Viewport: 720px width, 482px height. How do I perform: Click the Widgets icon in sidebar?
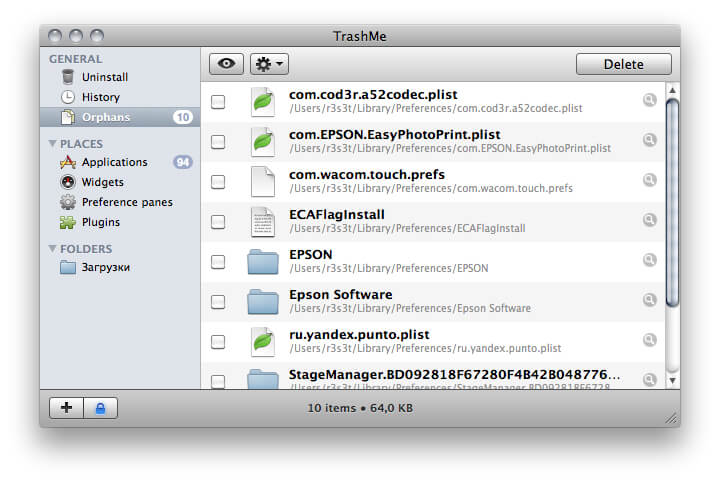pyautogui.click(x=68, y=182)
